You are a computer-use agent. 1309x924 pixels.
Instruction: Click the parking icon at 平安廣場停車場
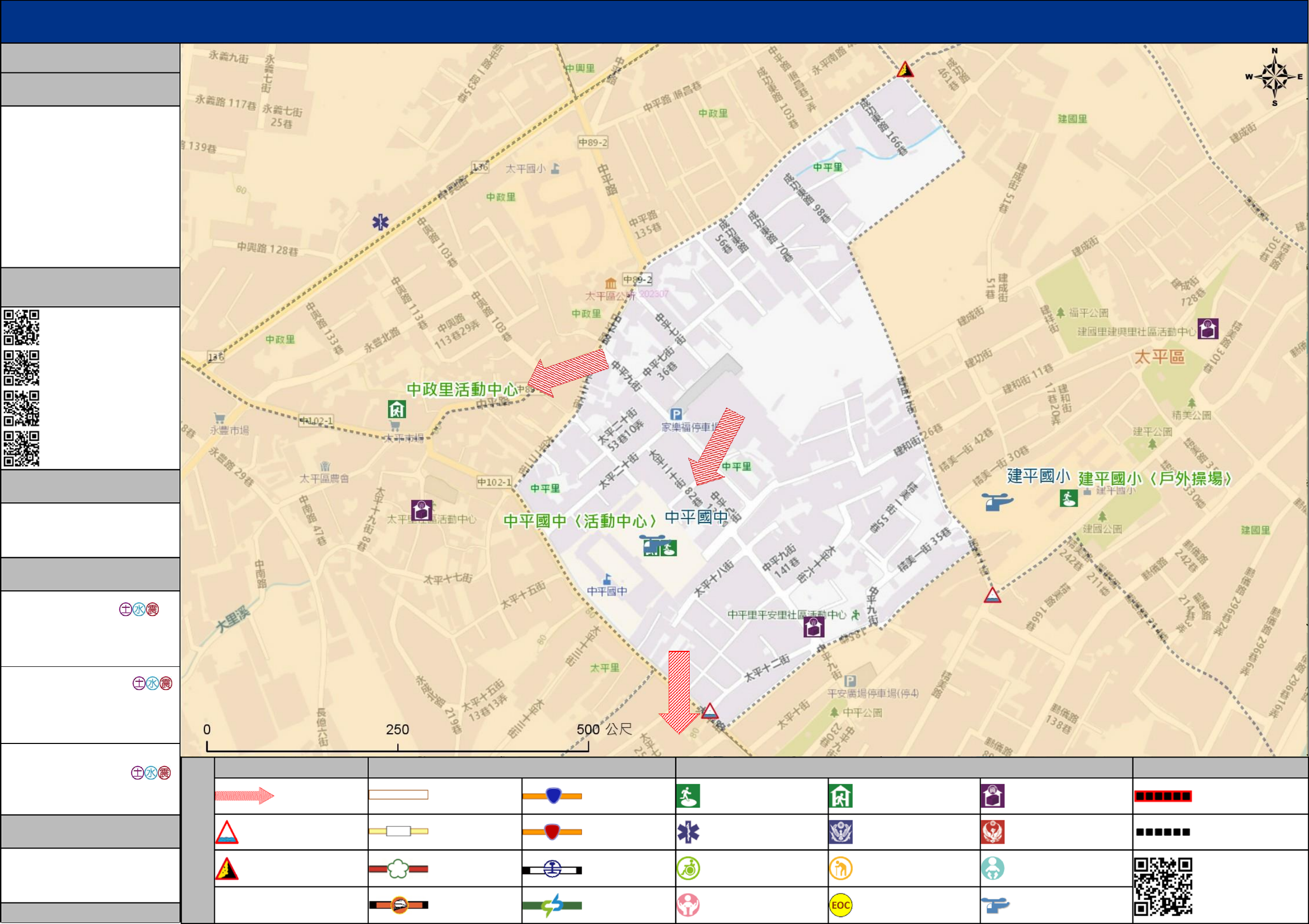click(x=850, y=681)
